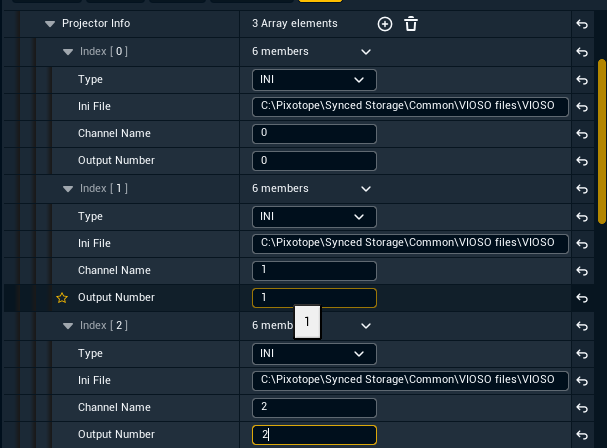The height and width of the screenshot is (448, 607).
Task: Reset Projector Info to default value
Action: pyautogui.click(x=582, y=24)
